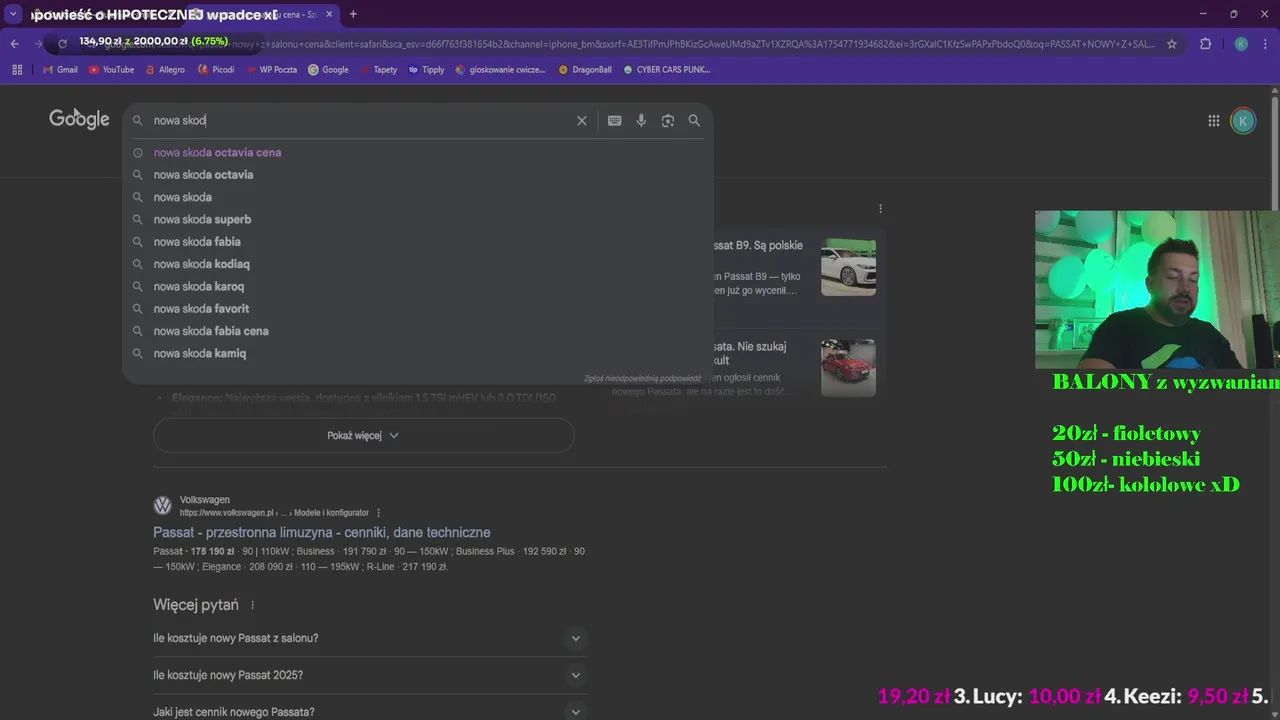Open the on-screen keyboard input tool
The width and height of the screenshot is (1280, 720).
pyautogui.click(x=614, y=120)
